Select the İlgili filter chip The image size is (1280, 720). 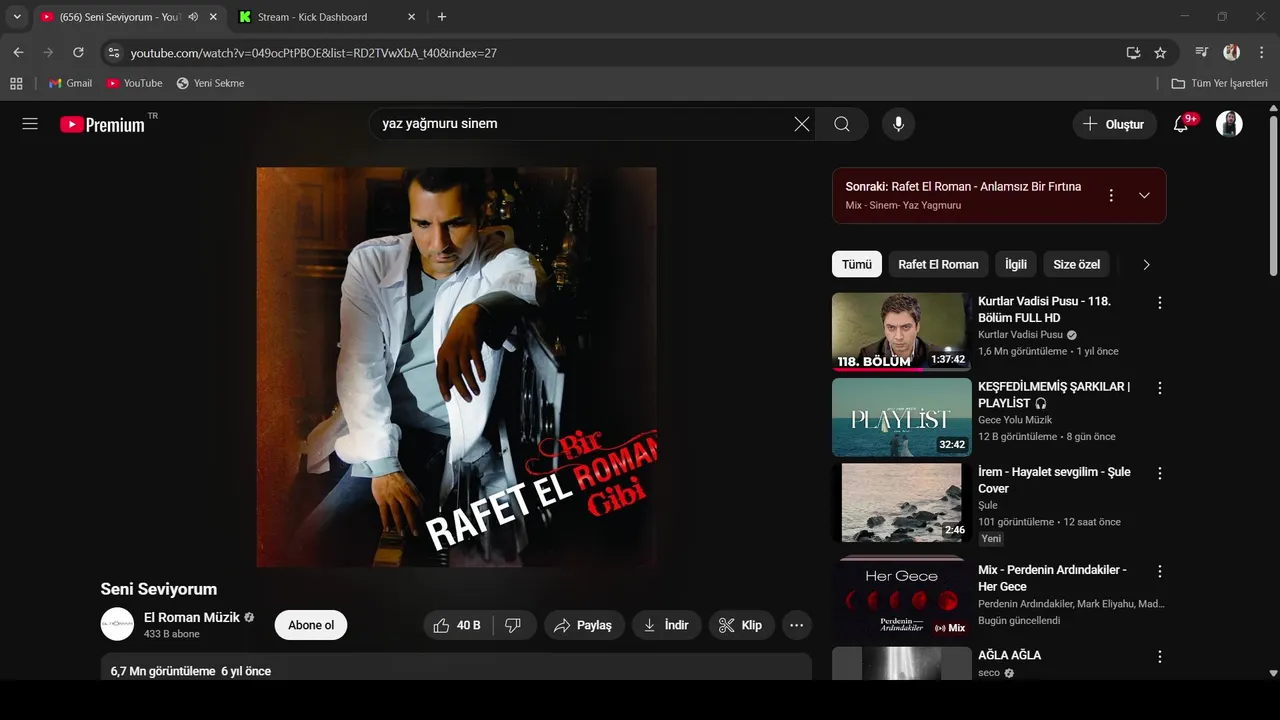coord(1016,264)
